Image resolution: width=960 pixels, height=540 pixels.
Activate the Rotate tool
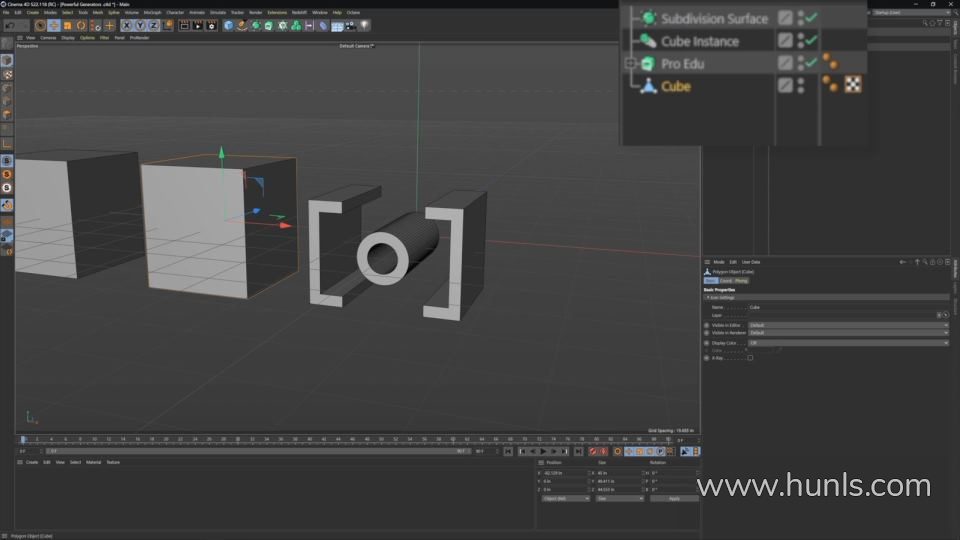[81, 25]
